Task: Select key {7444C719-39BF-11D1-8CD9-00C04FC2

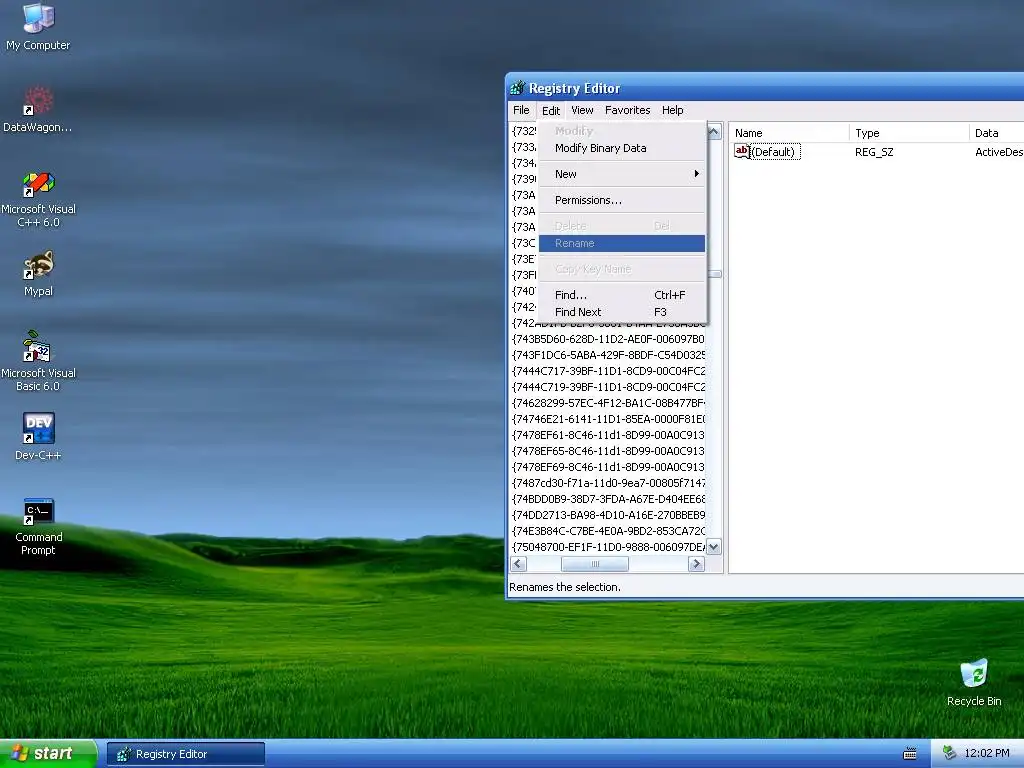Action: (x=608, y=387)
